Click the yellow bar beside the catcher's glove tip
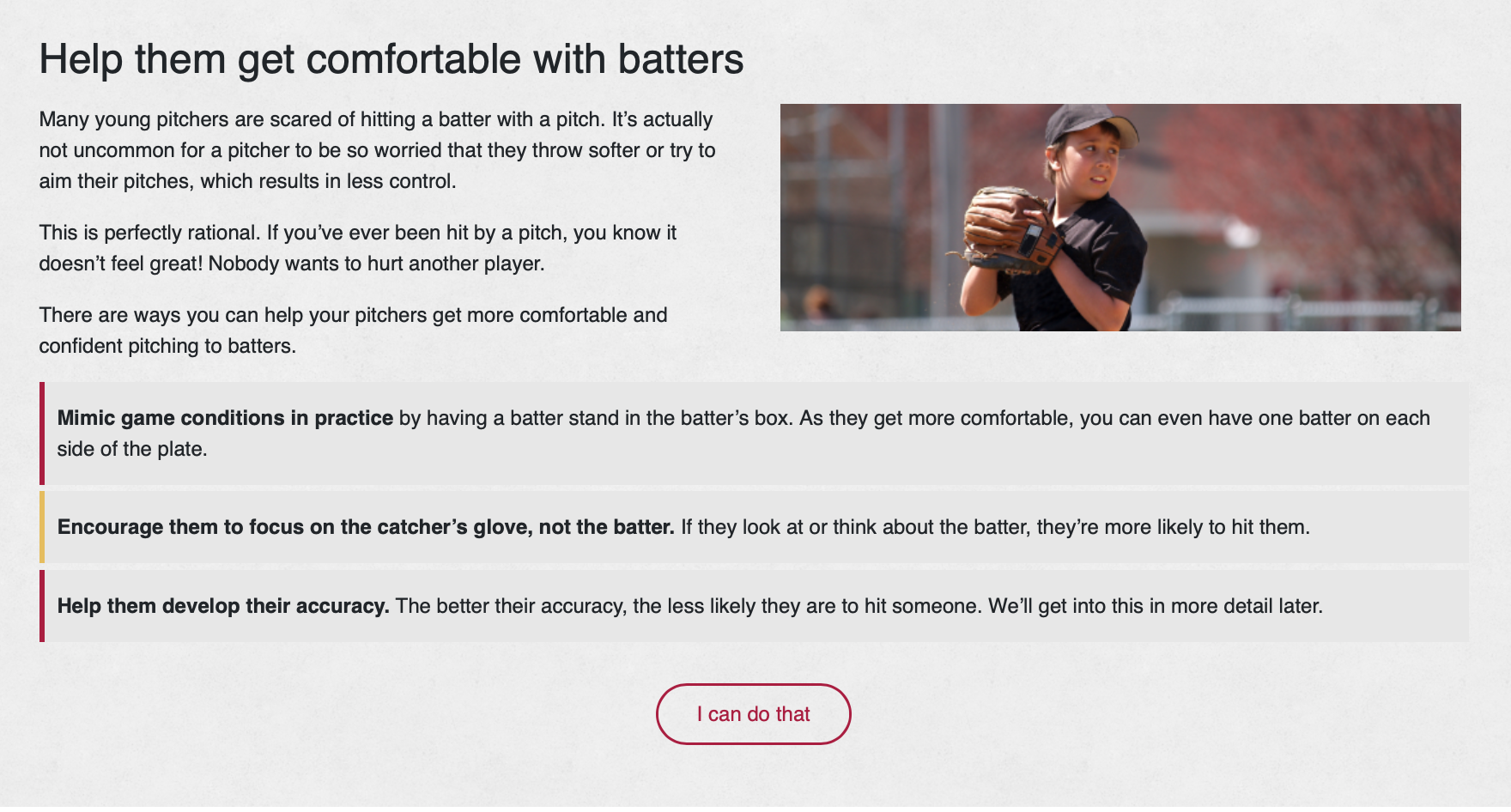Image resolution: width=1511 pixels, height=812 pixels. [41, 527]
